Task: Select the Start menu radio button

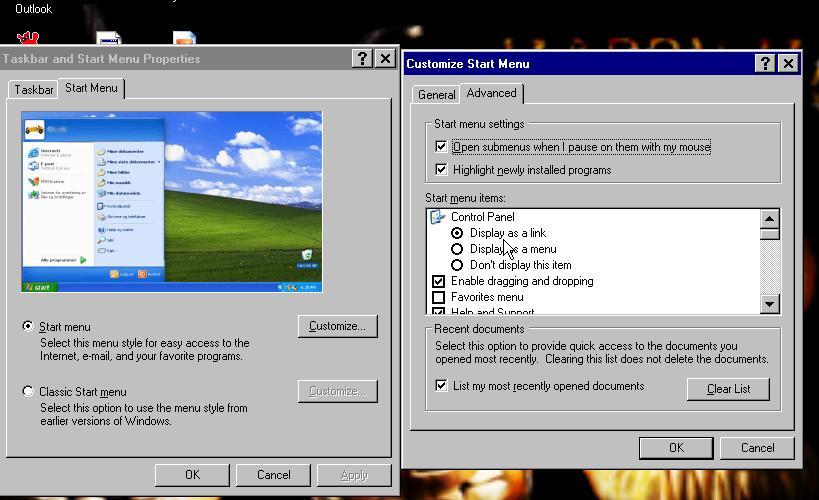Action: (x=28, y=326)
